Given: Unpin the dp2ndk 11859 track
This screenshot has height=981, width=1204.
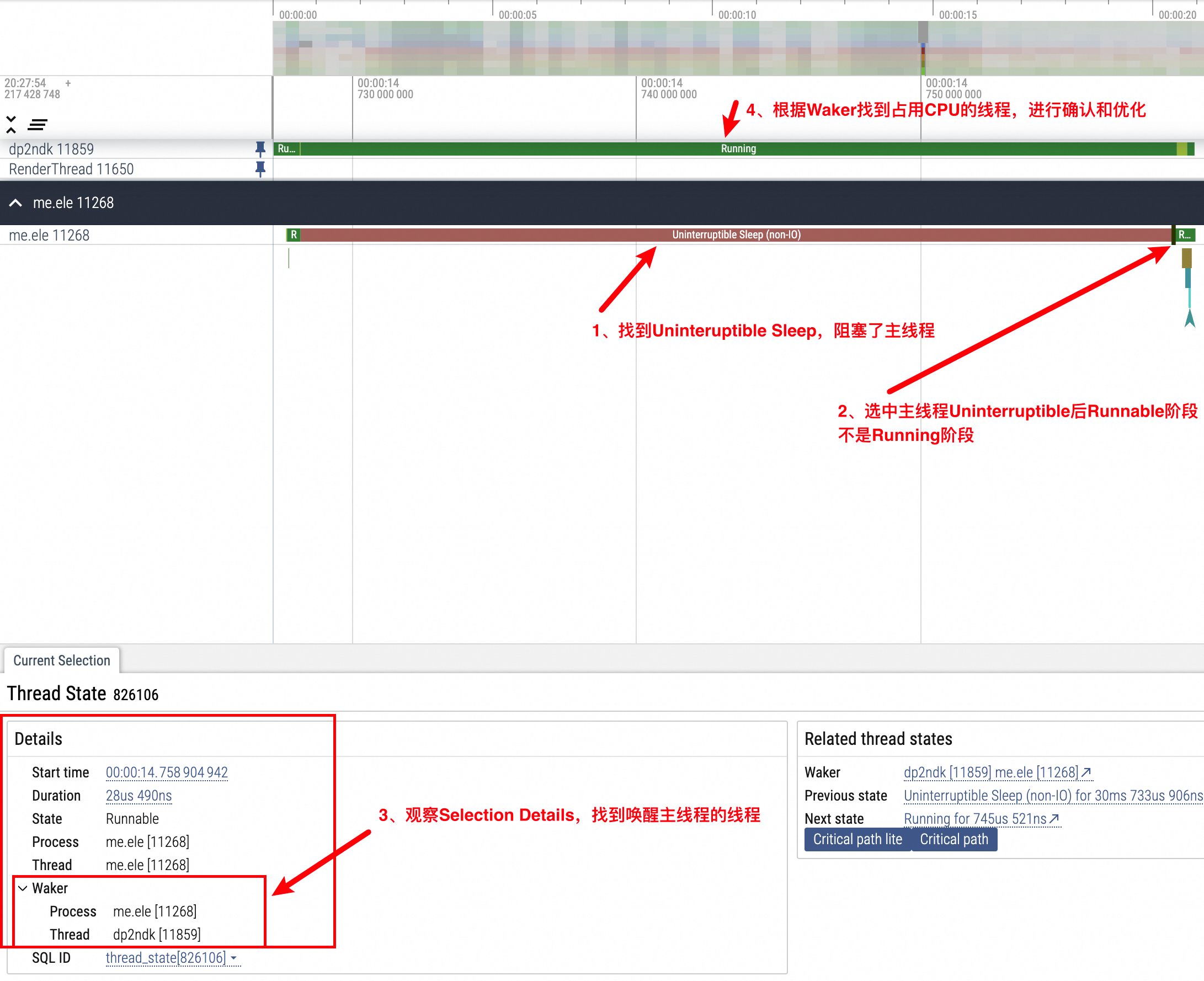Looking at the screenshot, I should tap(260, 149).
